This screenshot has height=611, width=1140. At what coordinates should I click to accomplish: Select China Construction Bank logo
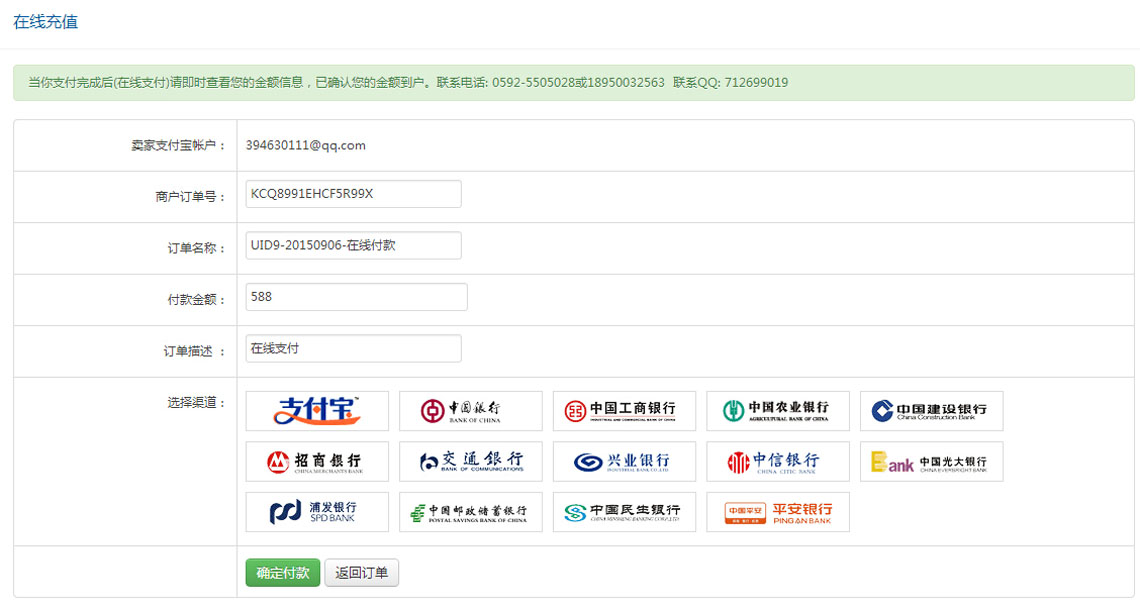coord(931,411)
